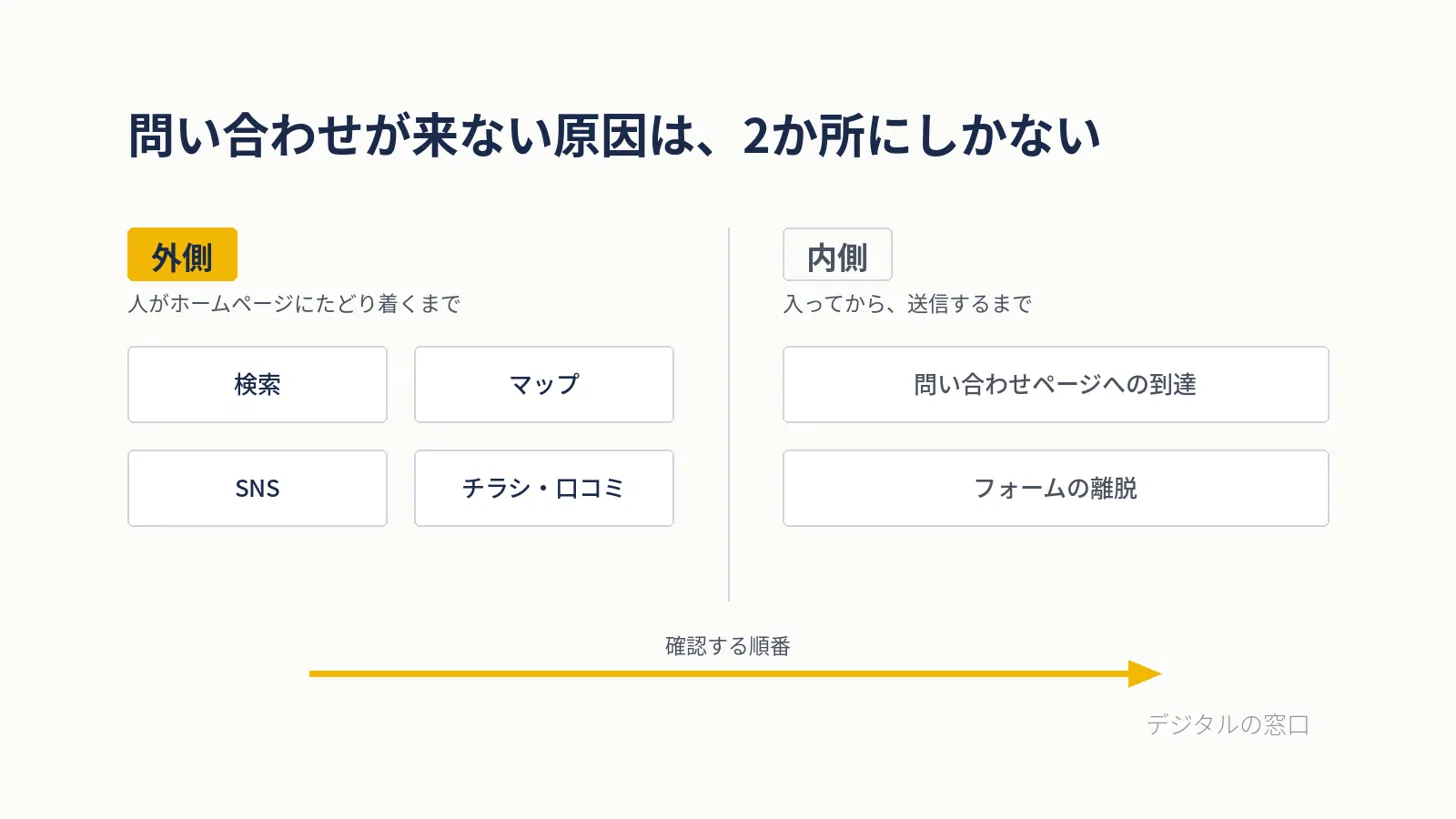1456x819 pixels.
Task: Click the SNS box
Action: pos(257,488)
